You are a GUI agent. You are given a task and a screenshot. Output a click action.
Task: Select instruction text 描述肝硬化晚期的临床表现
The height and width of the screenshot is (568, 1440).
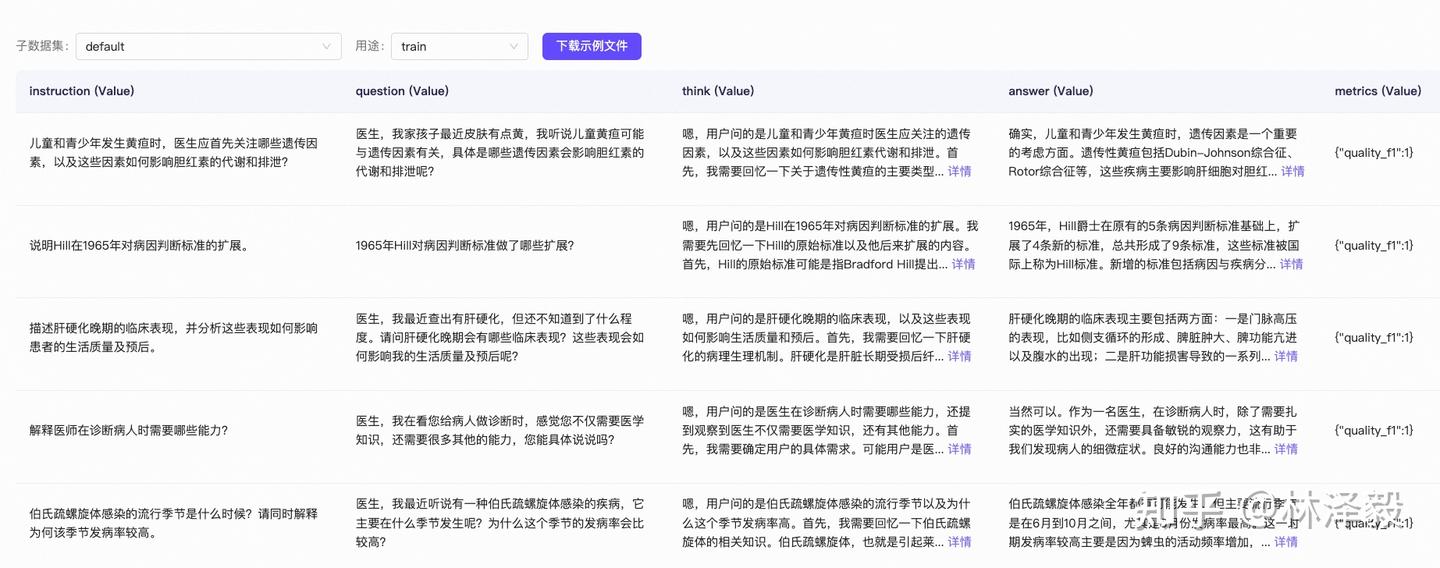point(174,338)
